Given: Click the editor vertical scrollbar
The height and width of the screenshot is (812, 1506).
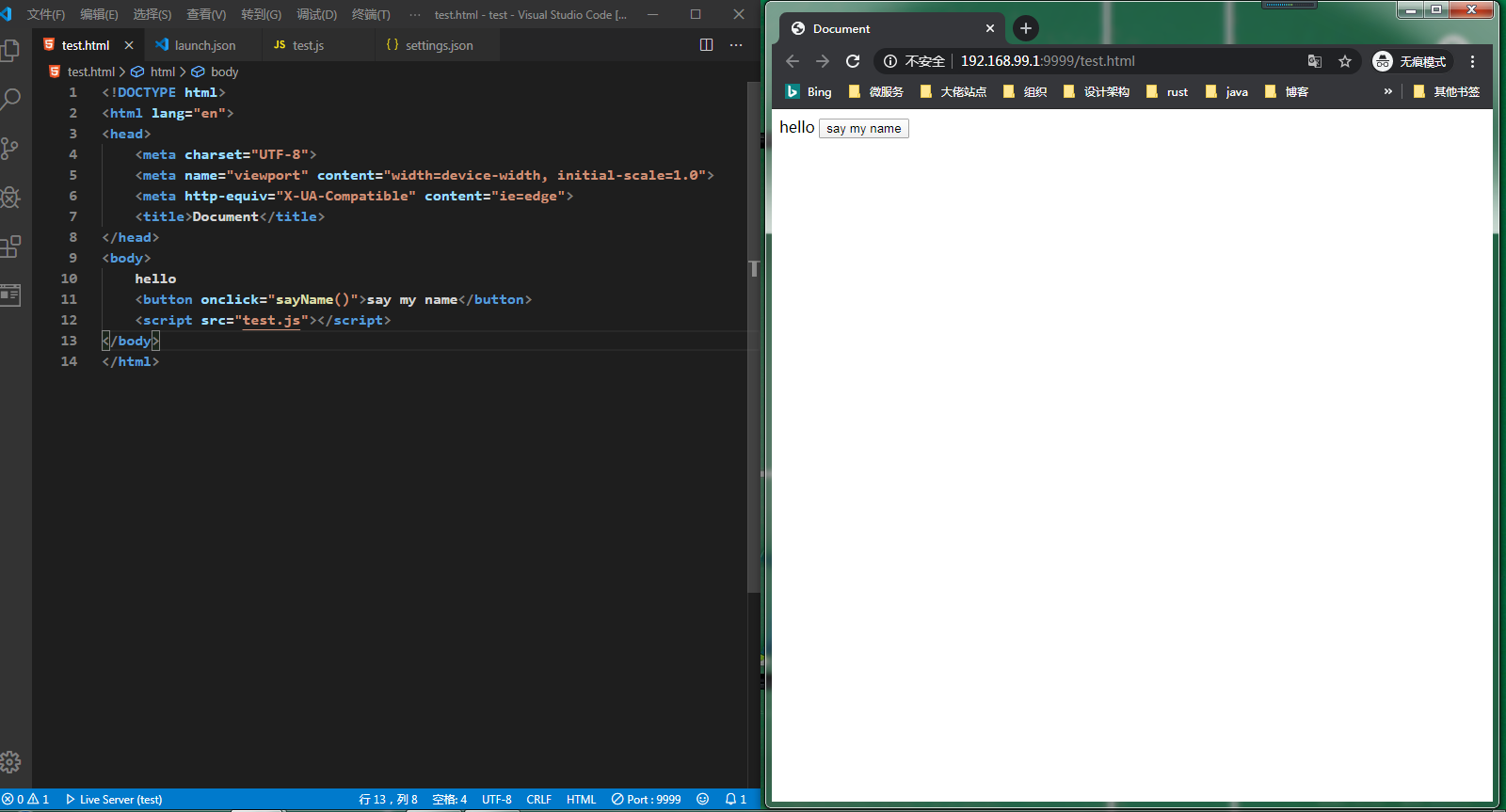Looking at the screenshot, I should tap(753, 339).
